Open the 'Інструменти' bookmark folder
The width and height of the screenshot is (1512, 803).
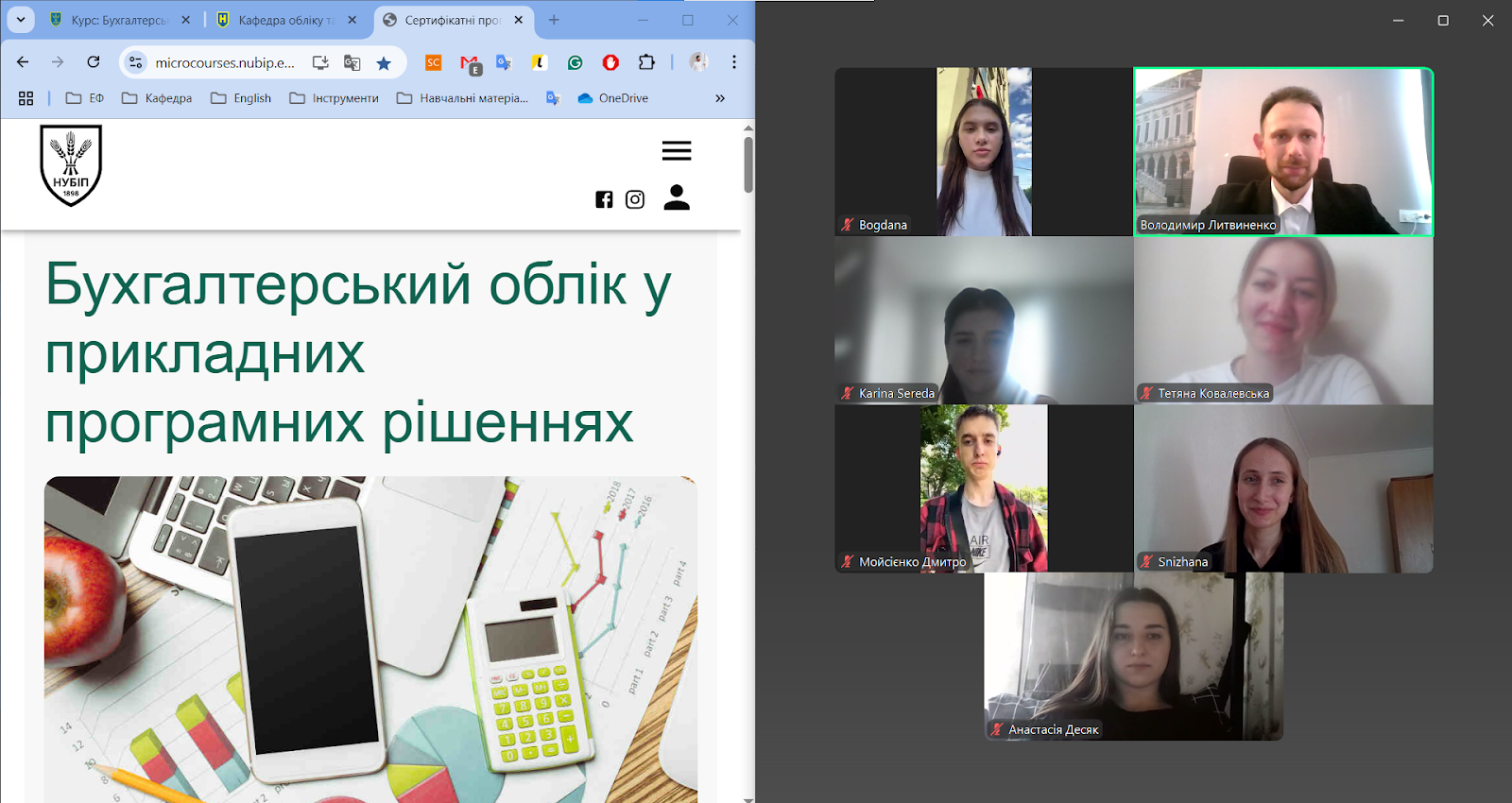334,98
